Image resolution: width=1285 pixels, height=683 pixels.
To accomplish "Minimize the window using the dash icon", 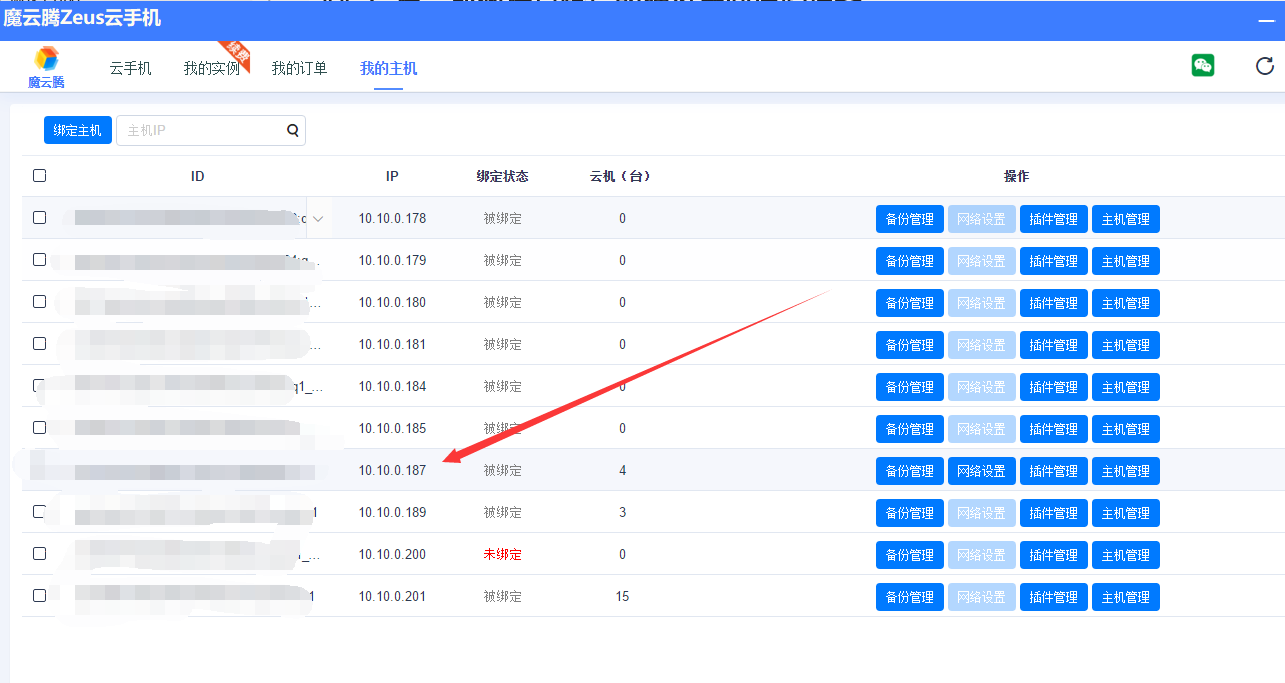I will (x=1266, y=21).
